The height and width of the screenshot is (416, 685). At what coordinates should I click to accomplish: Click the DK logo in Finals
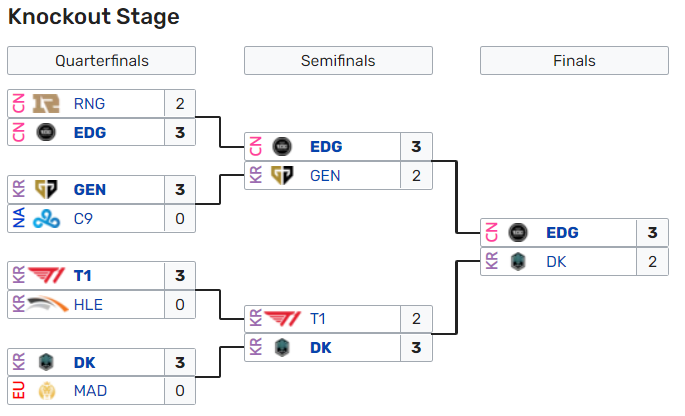pyautogui.click(x=518, y=261)
